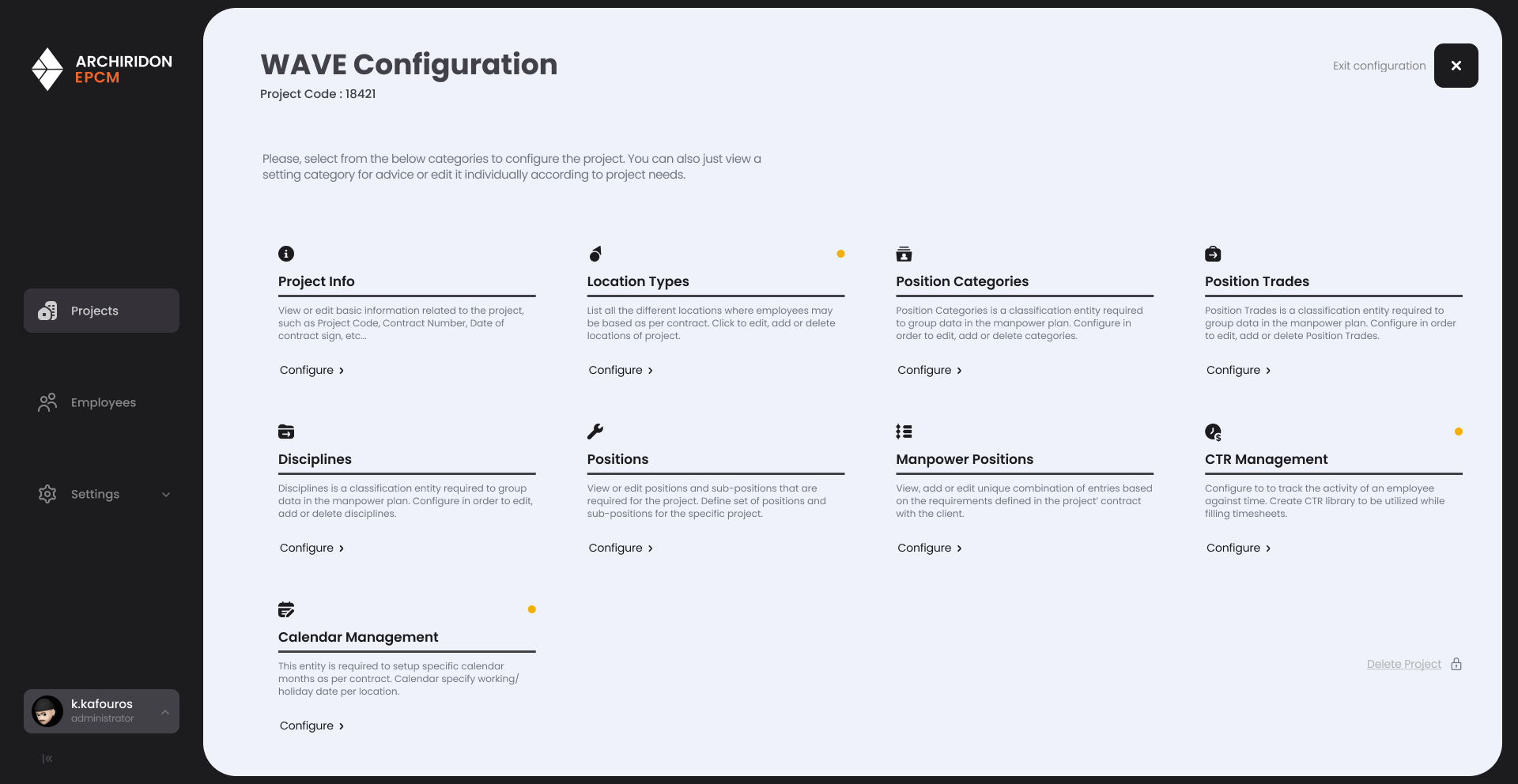Image resolution: width=1518 pixels, height=784 pixels.
Task: Configure the CTR Management category
Action: [1238, 548]
